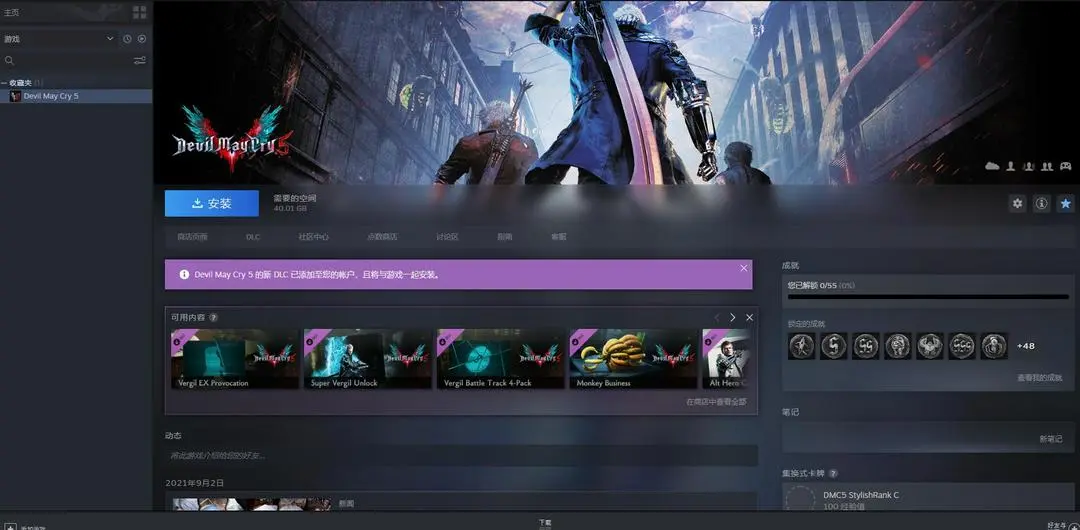The image size is (1080, 530).
Task: Open the Alt Hero DLC card
Action: [727, 359]
